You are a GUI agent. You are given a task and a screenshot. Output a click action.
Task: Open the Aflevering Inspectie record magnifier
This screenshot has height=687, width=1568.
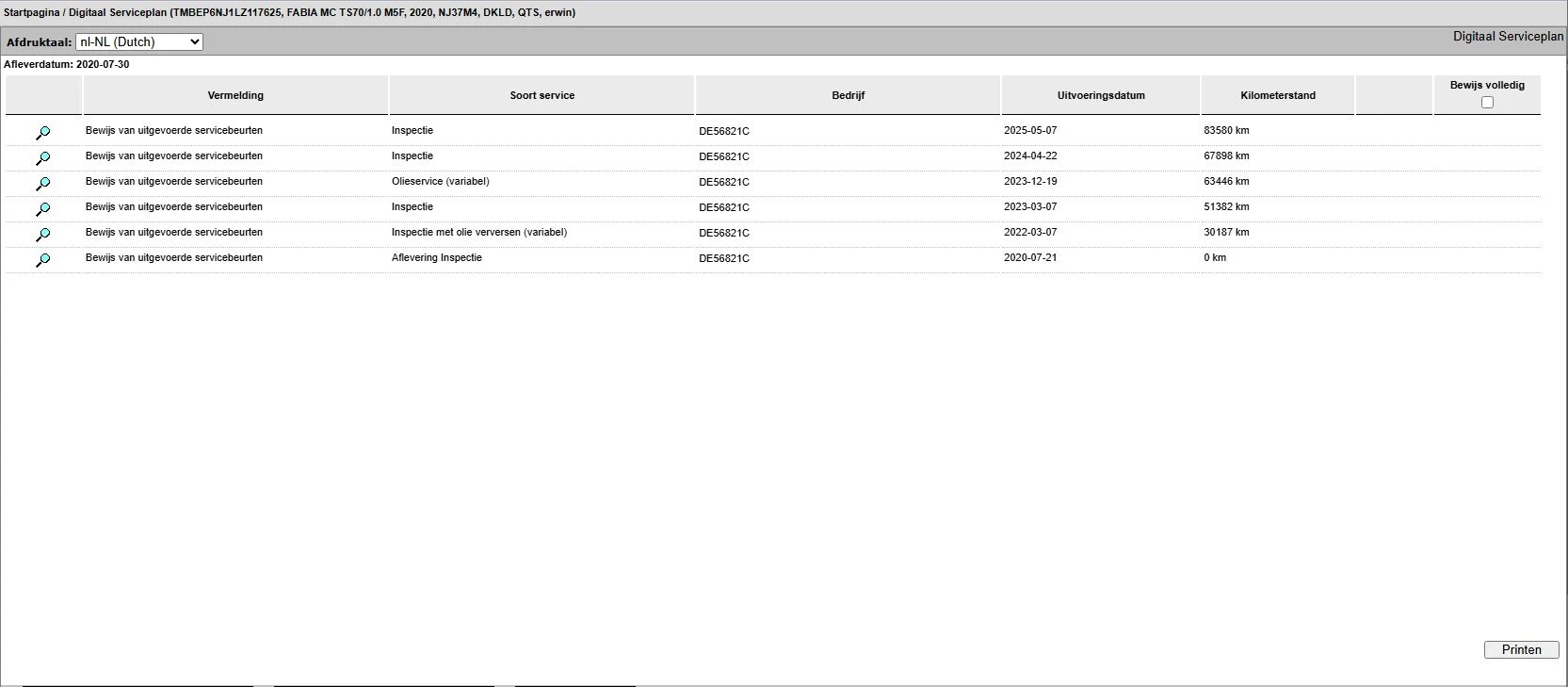(x=43, y=260)
